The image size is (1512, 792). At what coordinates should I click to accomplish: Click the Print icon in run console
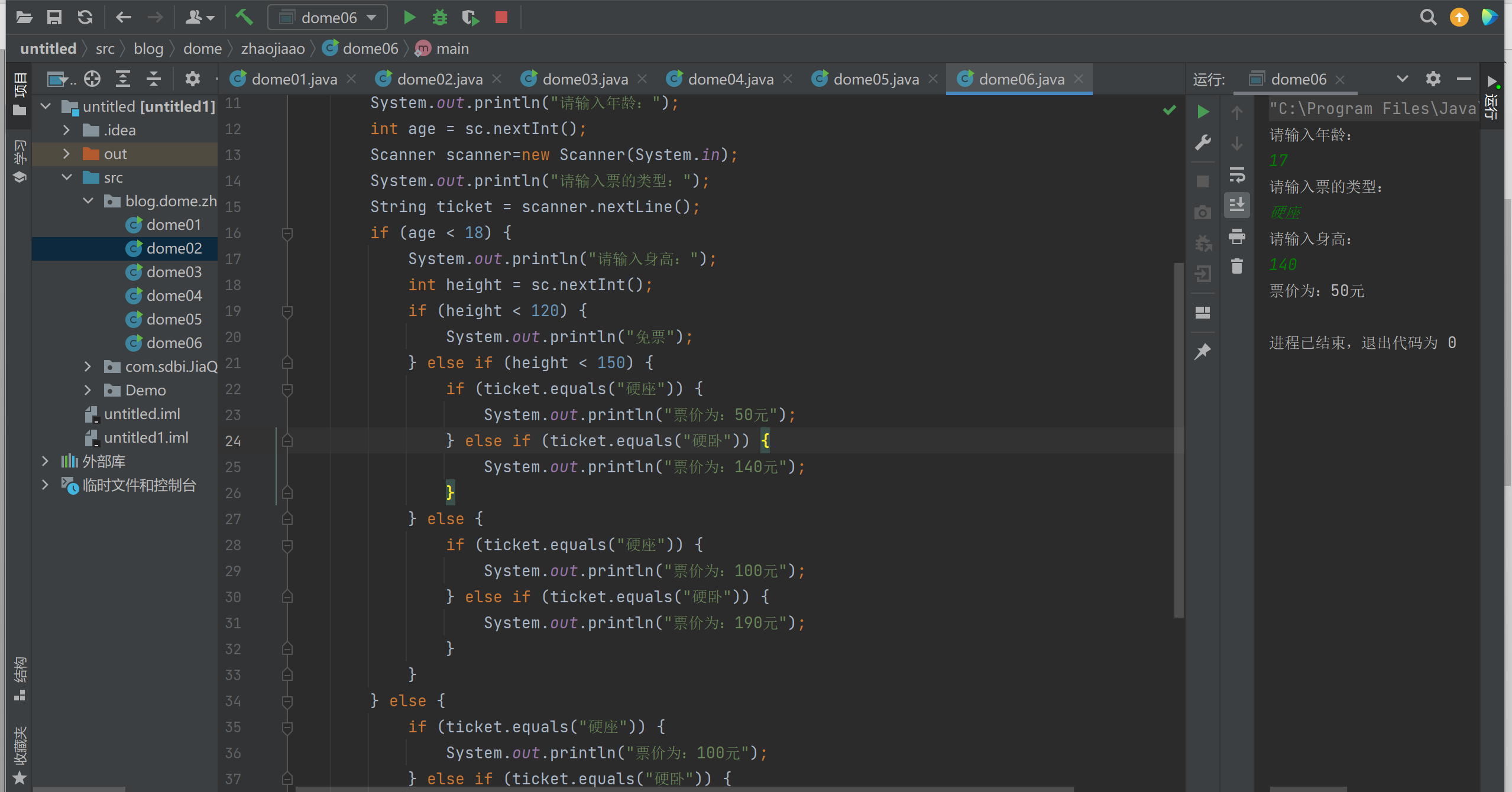coord(1236,236)
